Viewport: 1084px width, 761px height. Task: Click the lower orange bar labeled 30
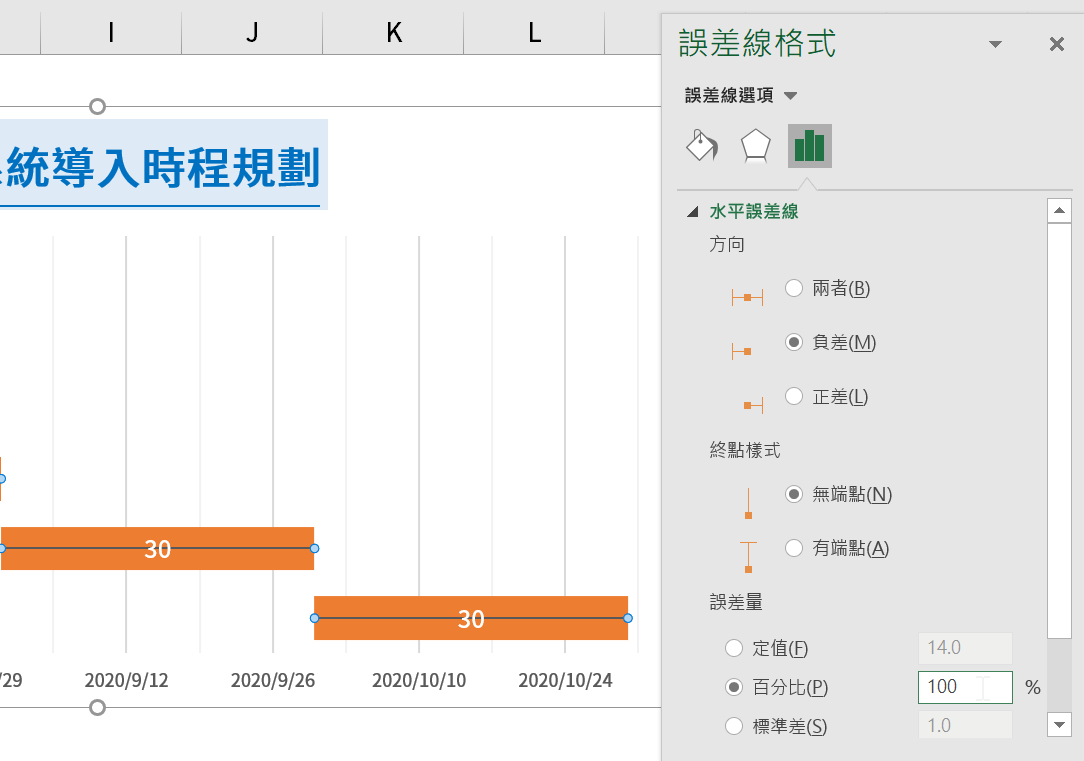tap(471, 618)
